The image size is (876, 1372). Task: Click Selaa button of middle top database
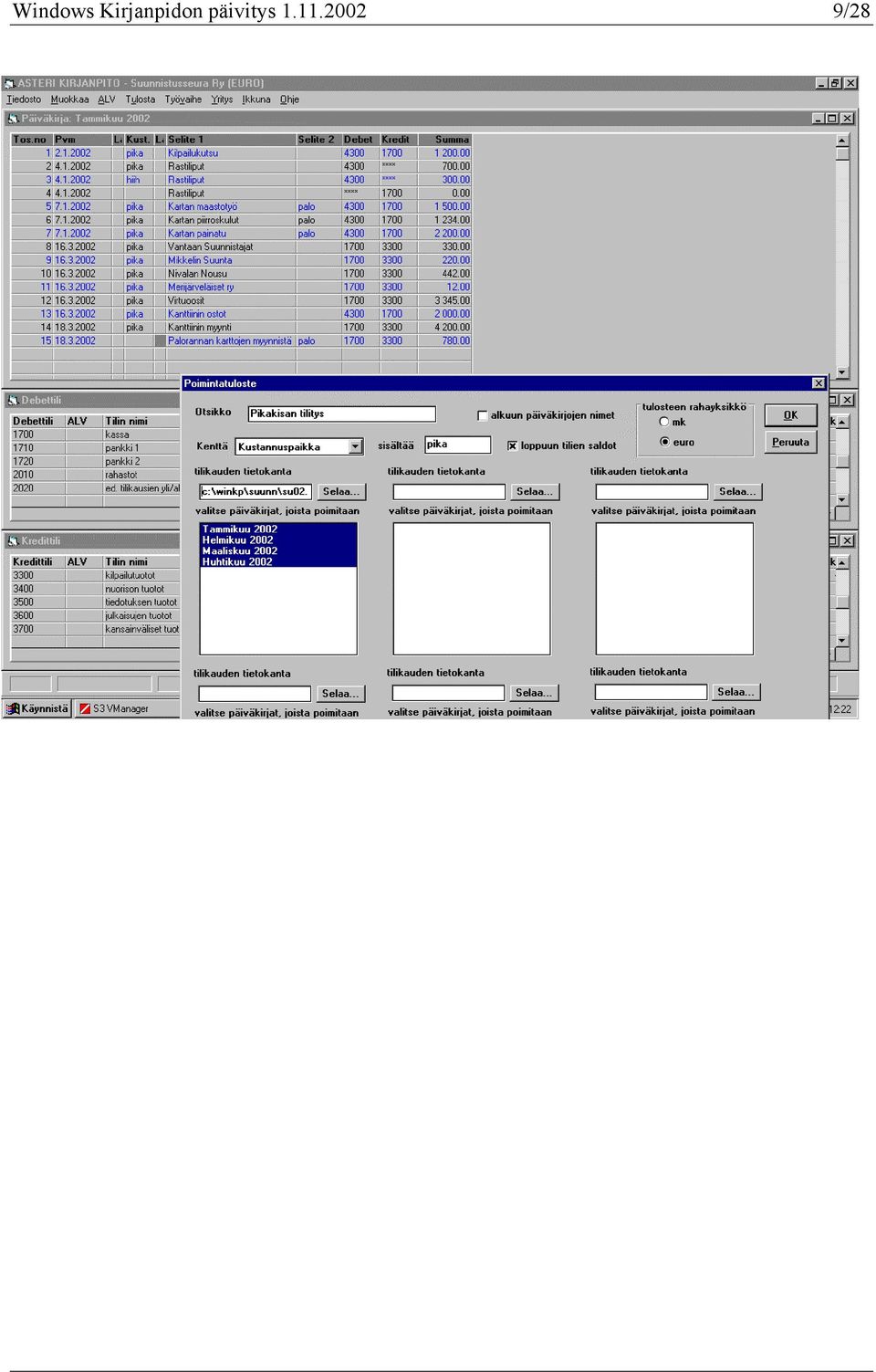coord(535,491)
